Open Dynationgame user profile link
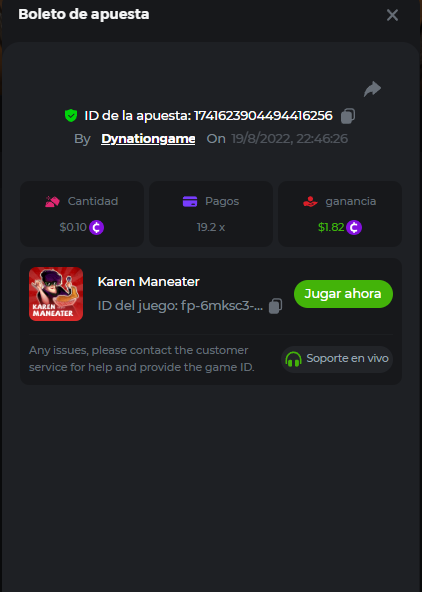Image resolution: width=422 pixels, height=592 pixels. click(x=148, y=139)
